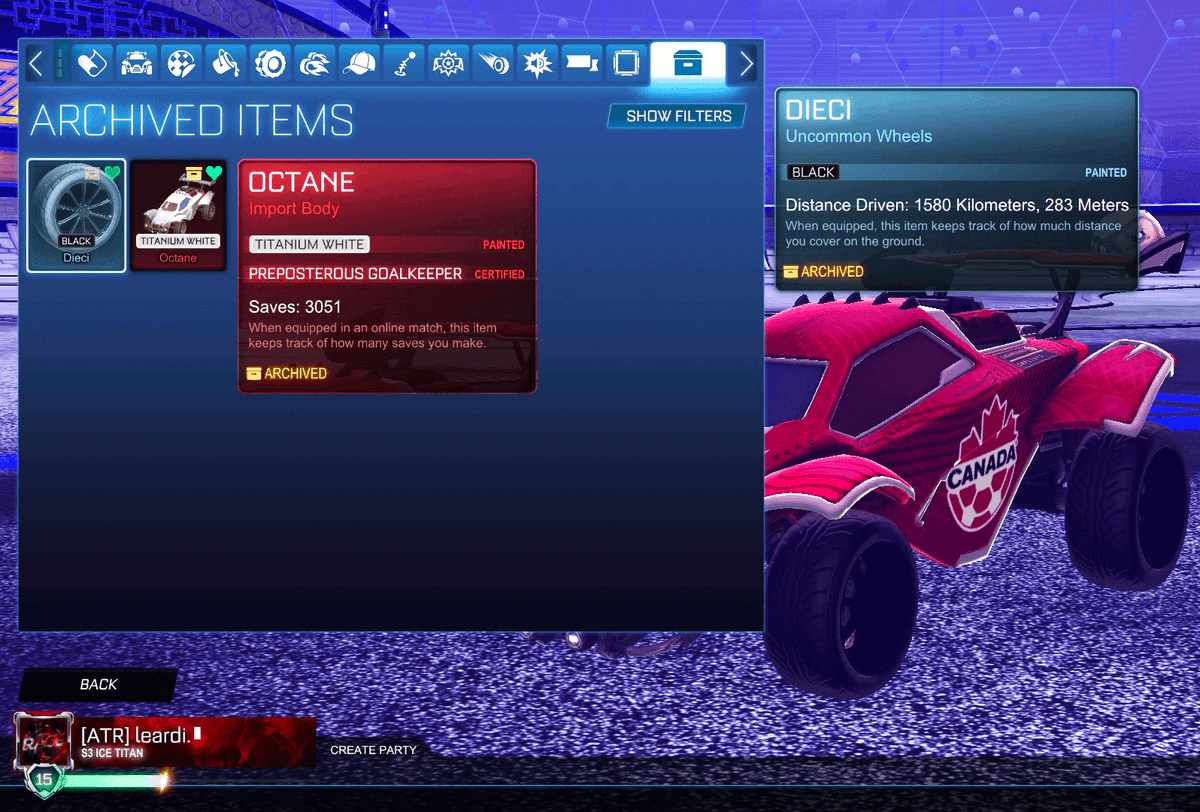Click the OCTANE title in item card
This screenshot has height=812, width=1200.
pyautogui.click(x=301, y=182)
